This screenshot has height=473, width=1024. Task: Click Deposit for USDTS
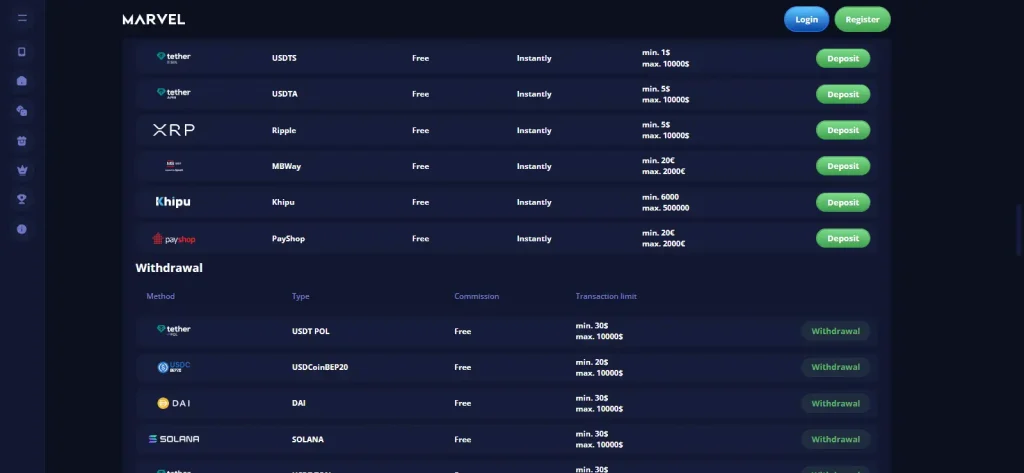click(843, 58)
